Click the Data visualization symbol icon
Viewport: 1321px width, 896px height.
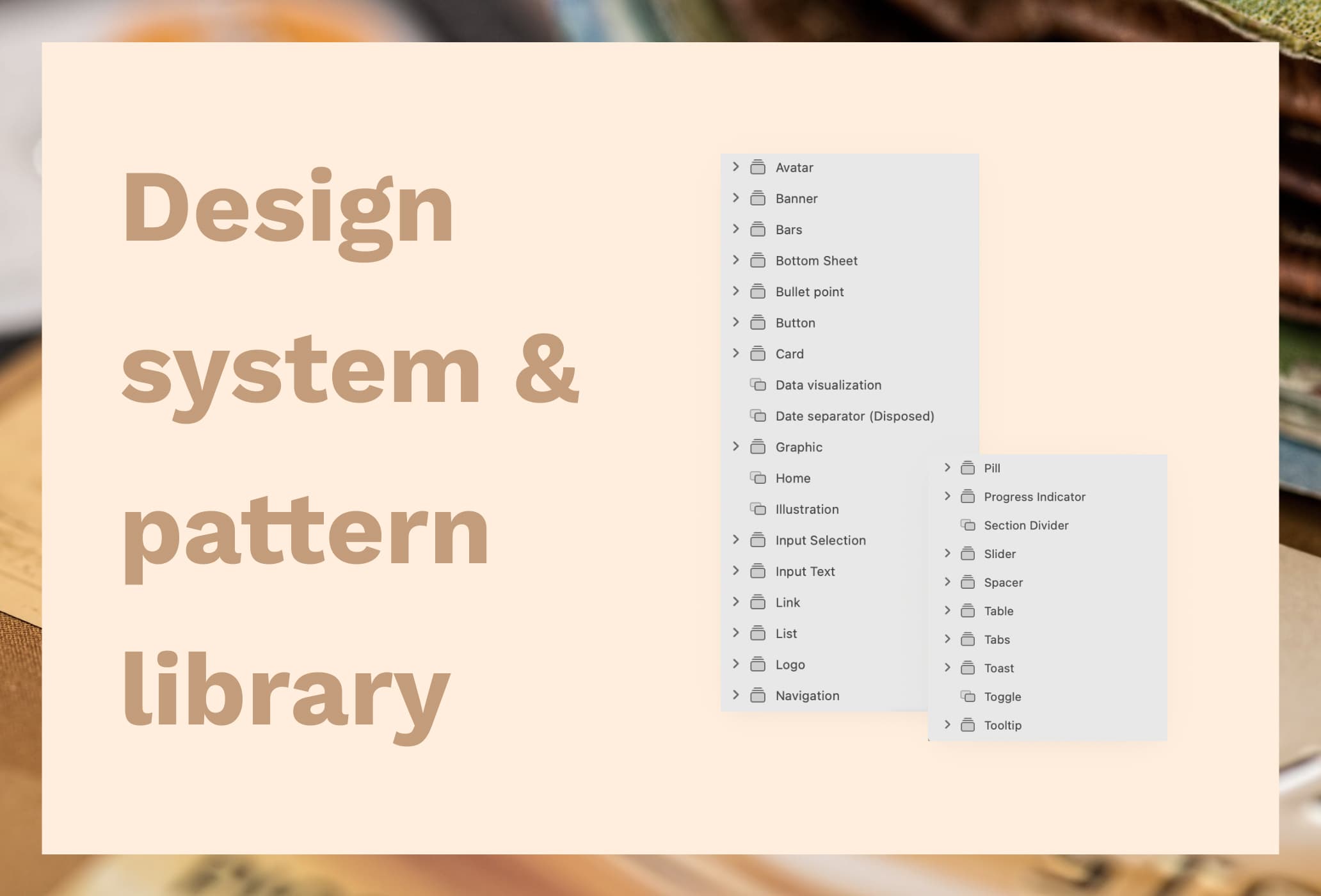coord(758,385)
